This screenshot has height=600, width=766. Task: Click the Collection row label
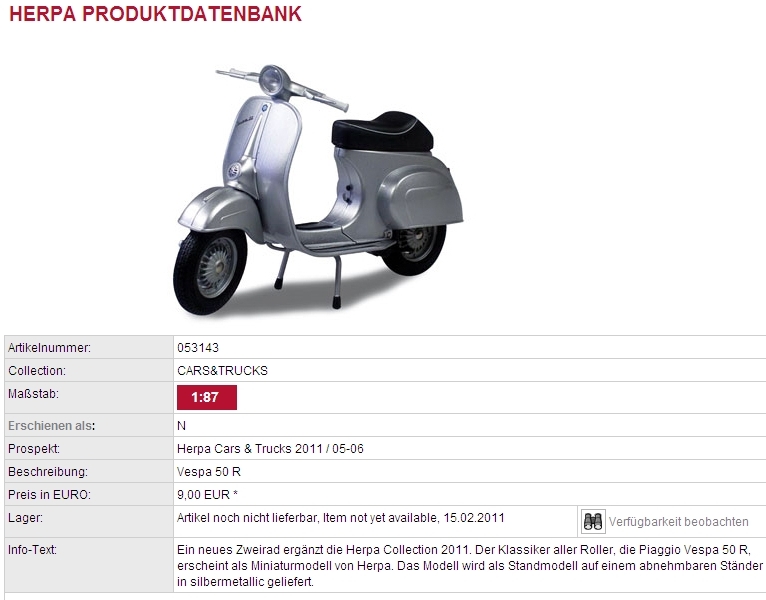pyautogui.click(x=37, y=371)
